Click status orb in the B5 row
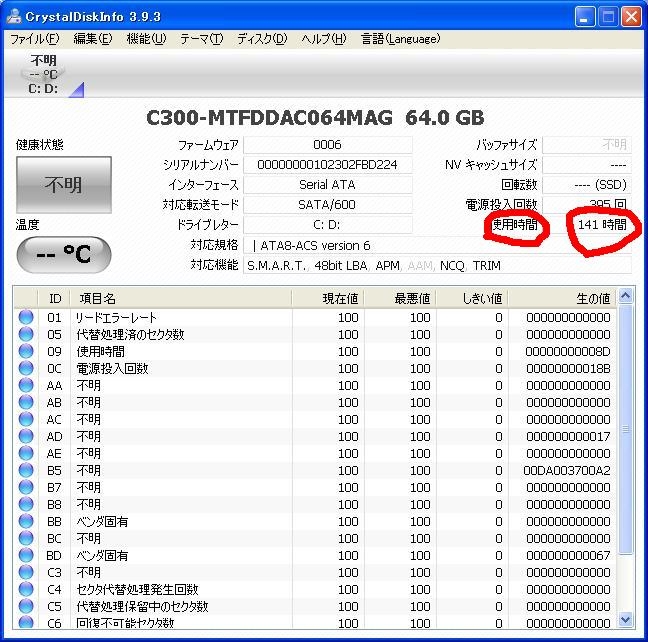This screenshot has height=642, width=648. tap(26, 470)
